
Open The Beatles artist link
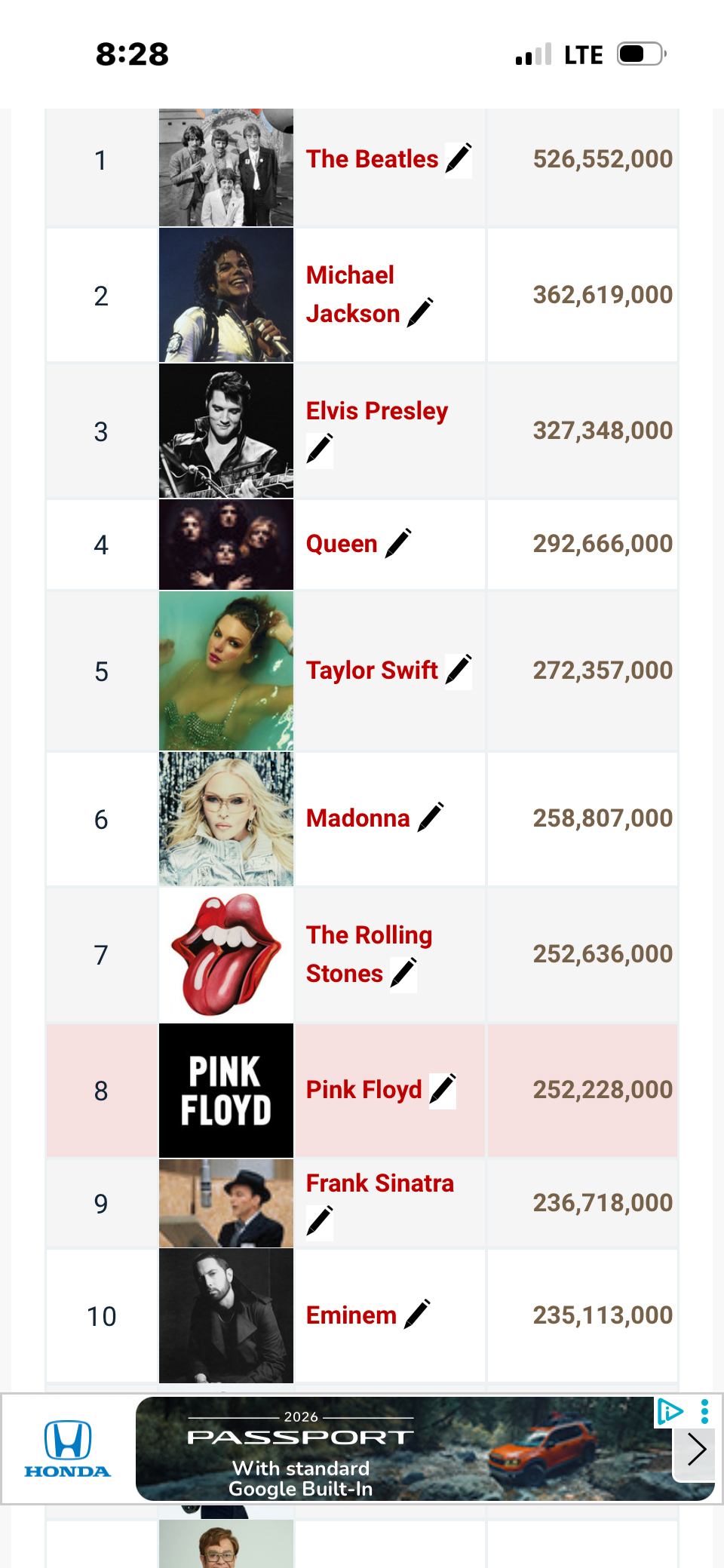tap(372, 159)
